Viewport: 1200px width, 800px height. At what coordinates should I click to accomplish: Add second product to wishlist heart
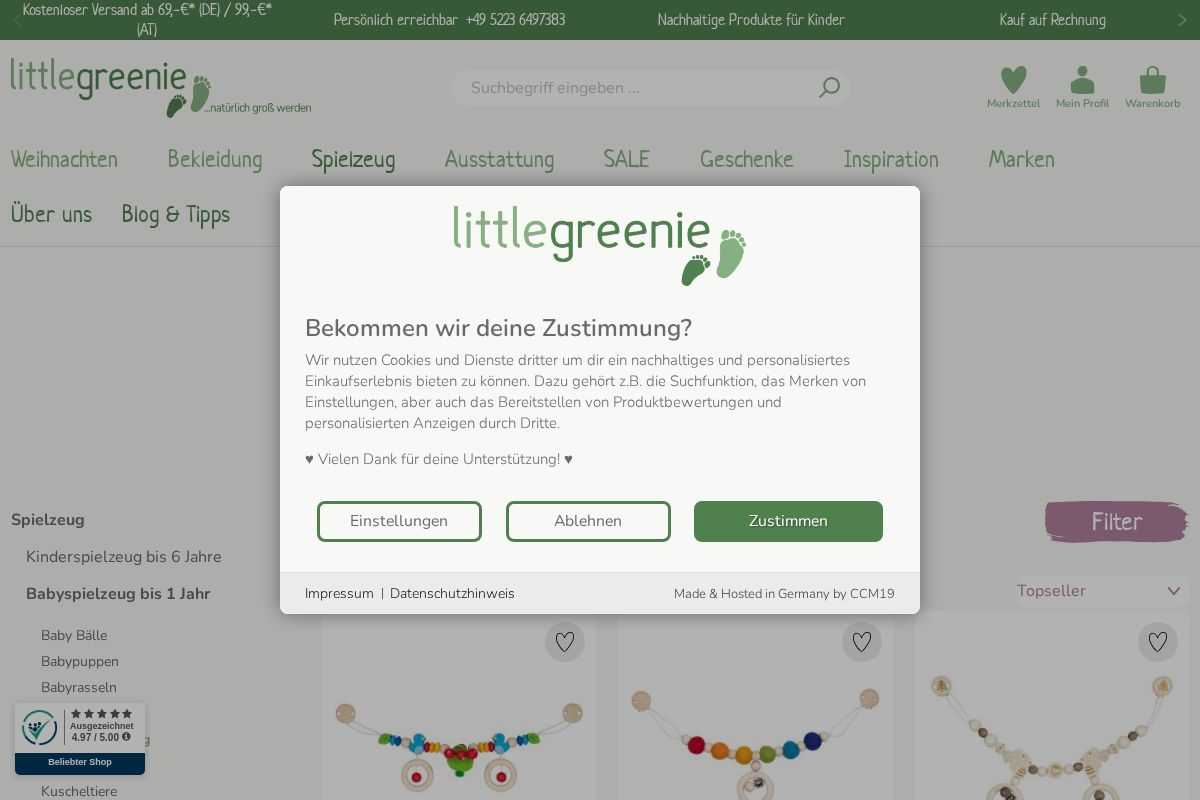862,642
